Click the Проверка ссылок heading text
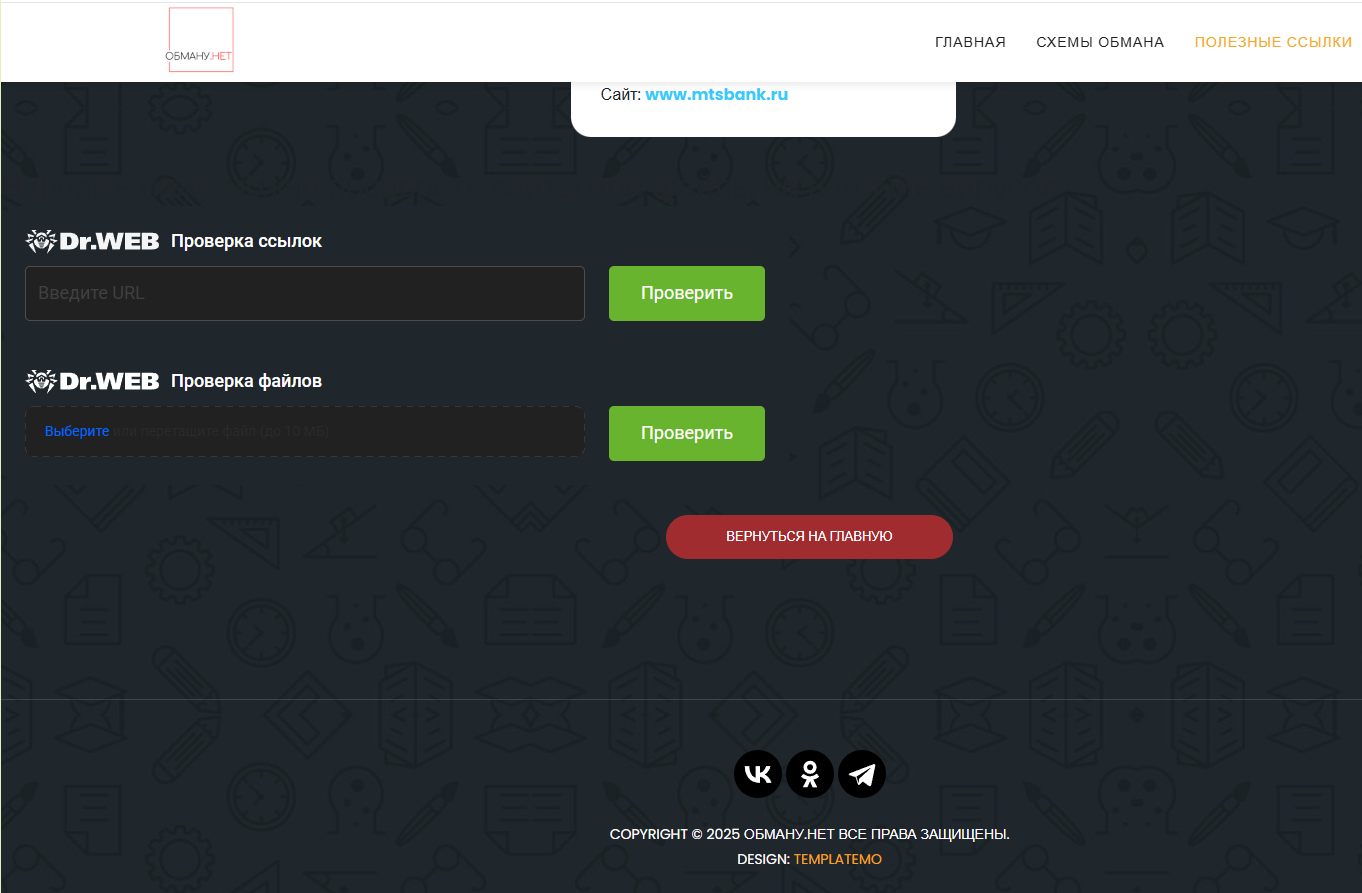The width and height of the screenshot is (1362, 893). [x=246, y=241]
